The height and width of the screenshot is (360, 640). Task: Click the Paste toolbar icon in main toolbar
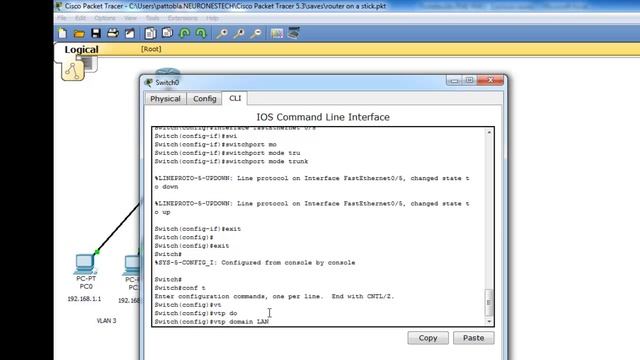(167, 33)
